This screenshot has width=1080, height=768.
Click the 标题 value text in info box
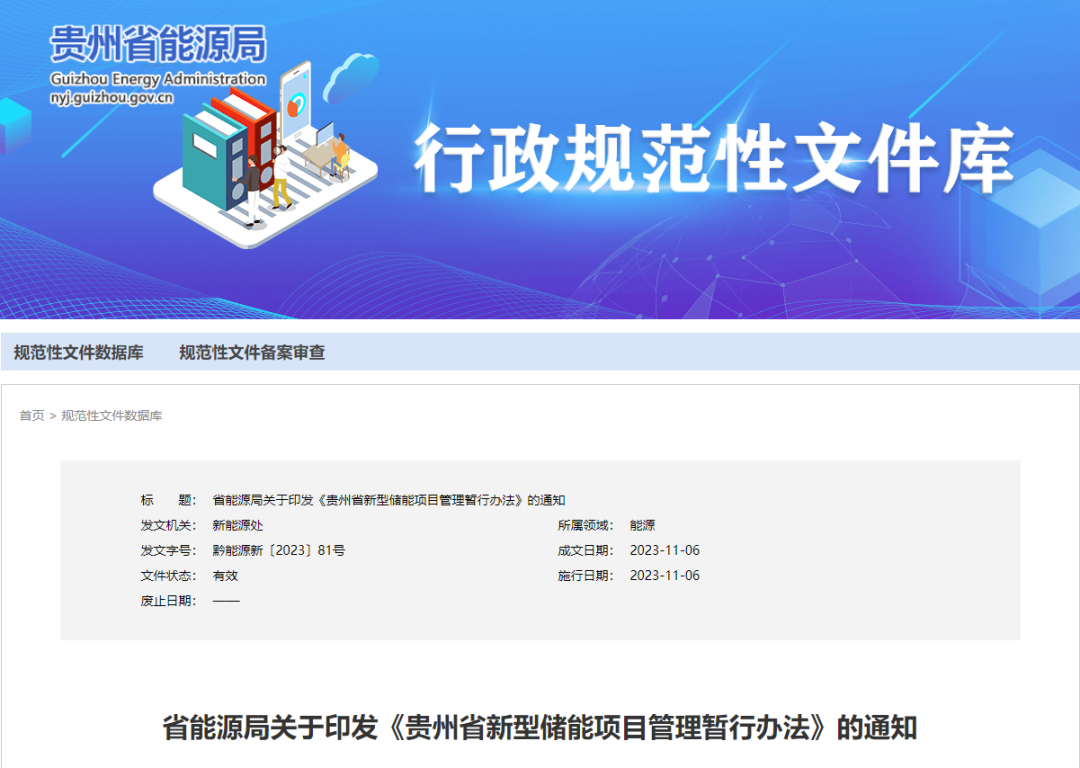click(388, 500)
